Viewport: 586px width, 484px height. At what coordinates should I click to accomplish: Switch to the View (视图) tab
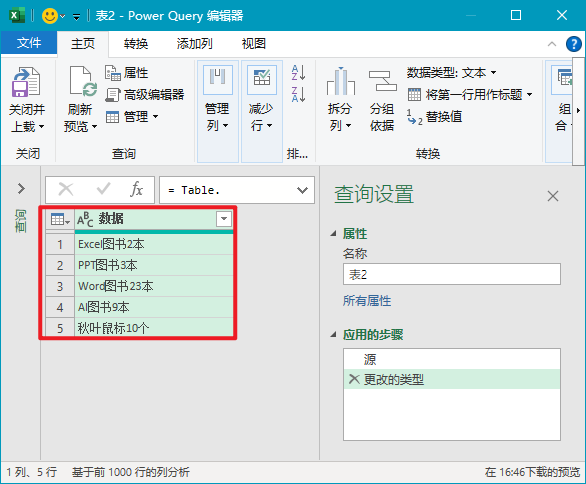coord(253,44)
